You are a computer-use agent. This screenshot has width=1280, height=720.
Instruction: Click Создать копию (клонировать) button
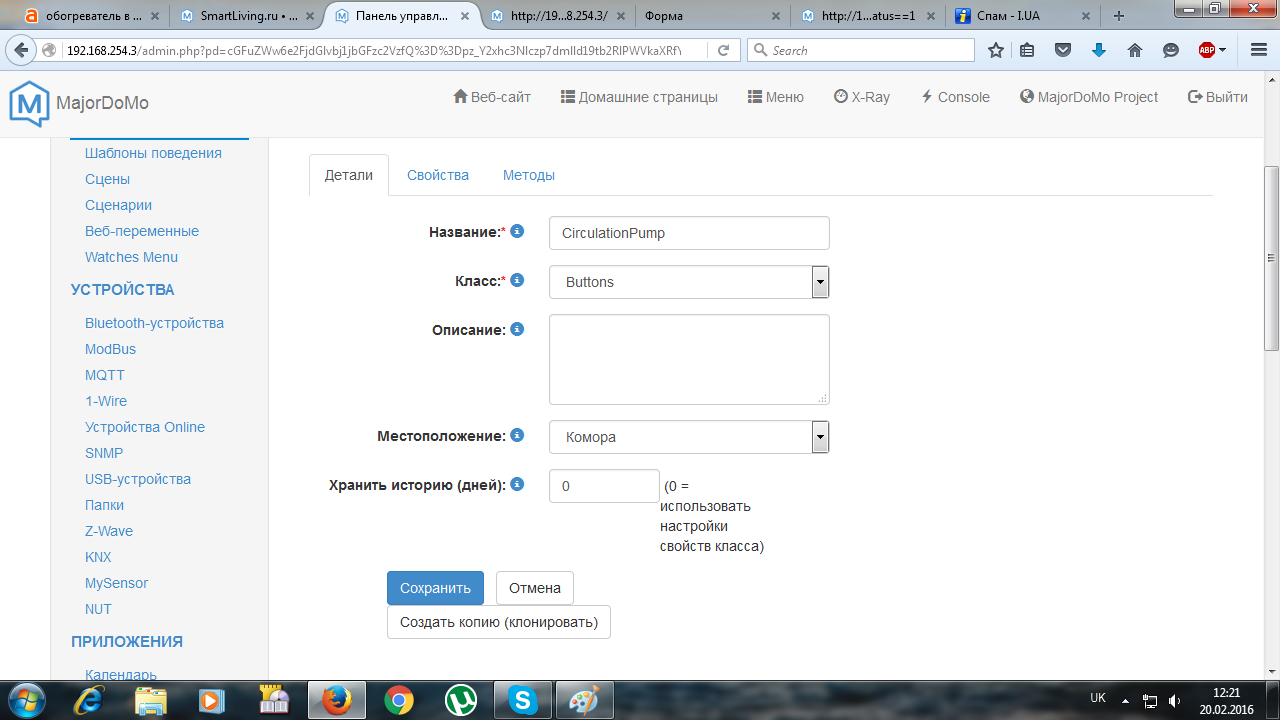(499, 622)
